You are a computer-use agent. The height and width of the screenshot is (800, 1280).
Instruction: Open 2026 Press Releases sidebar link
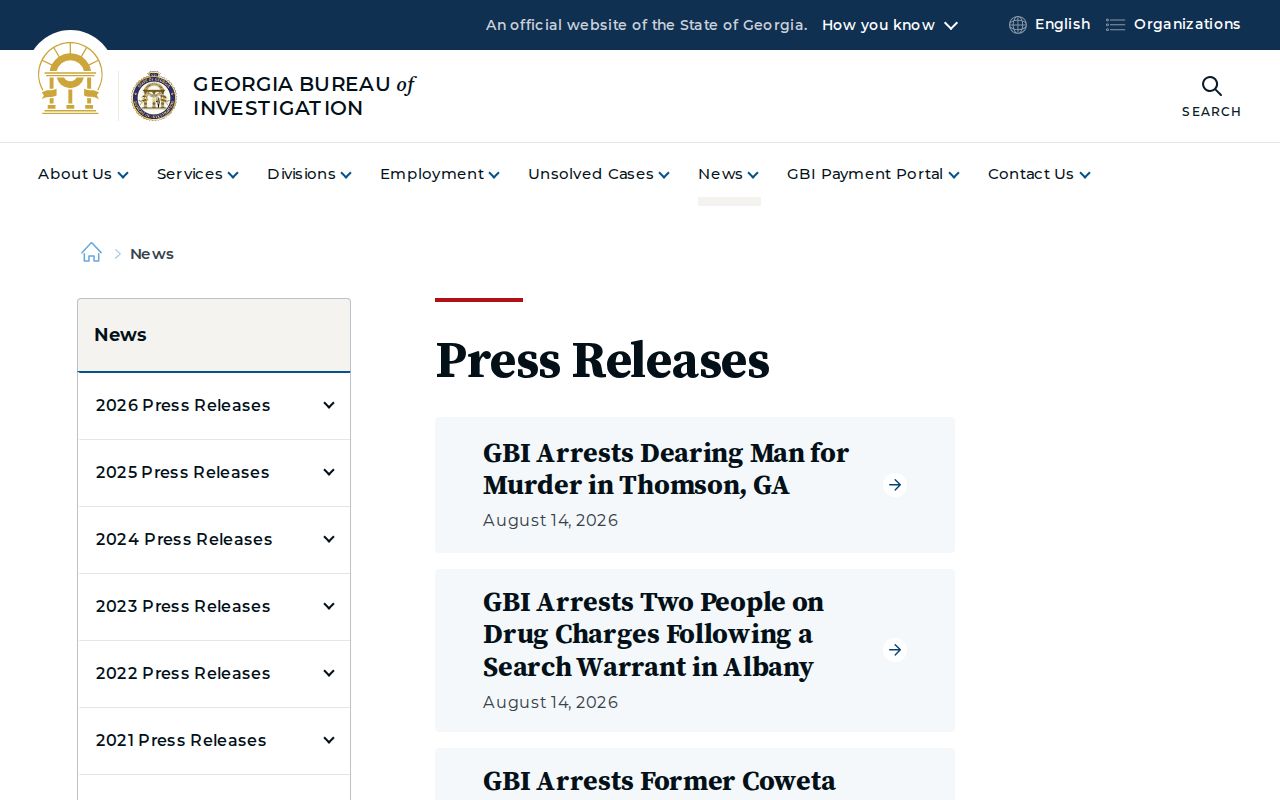pyautogui.click(x=183, y=405)
